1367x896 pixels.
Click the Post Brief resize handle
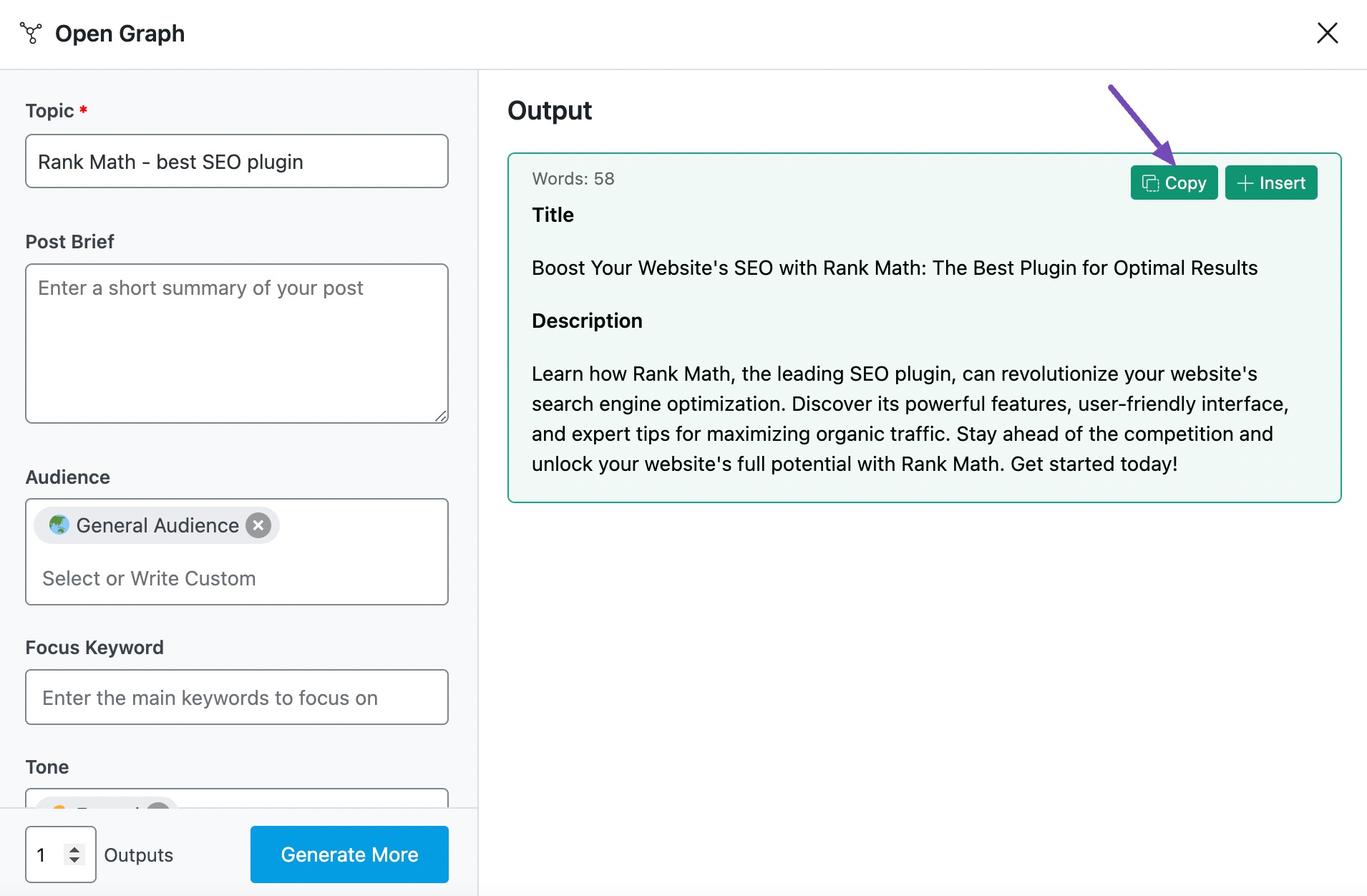click(441, 416)
